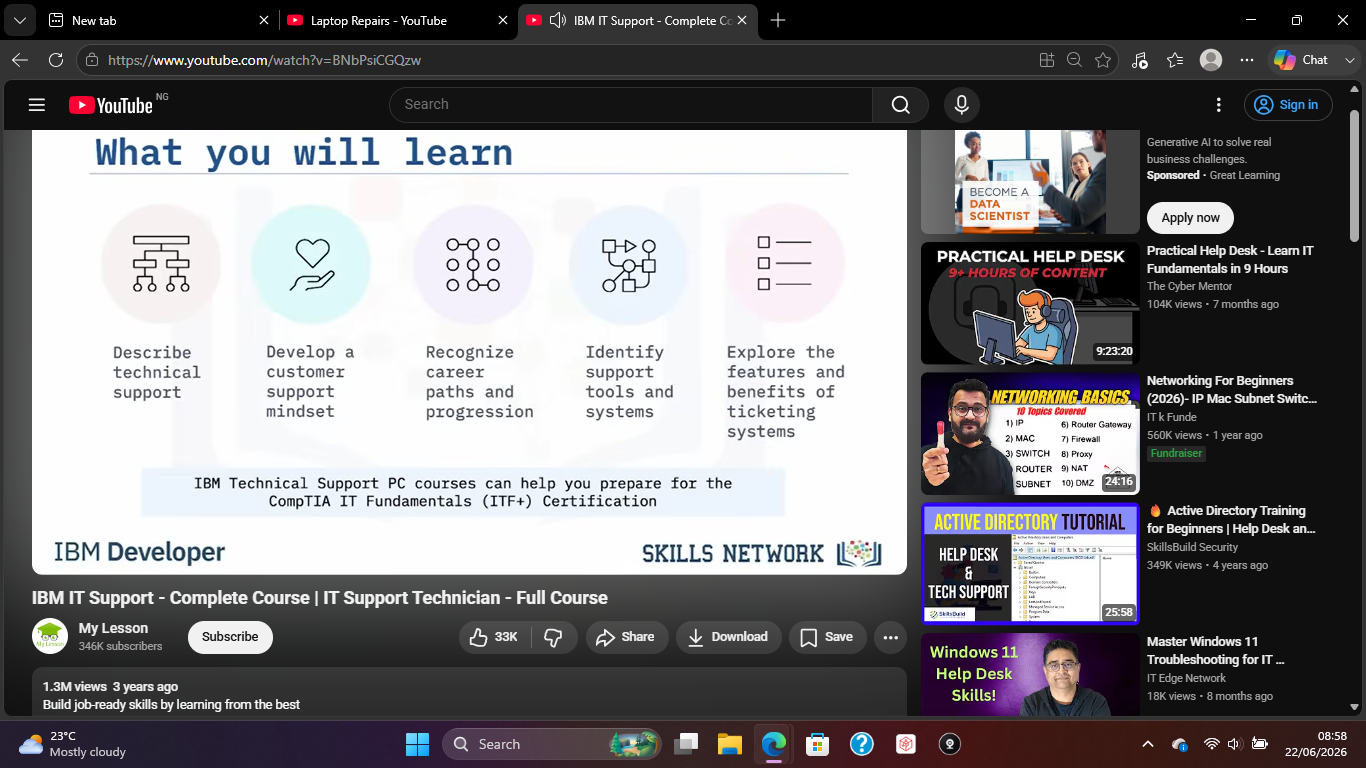Close the New tab tab
The image size is (1366, 768).
click(264, 20)
